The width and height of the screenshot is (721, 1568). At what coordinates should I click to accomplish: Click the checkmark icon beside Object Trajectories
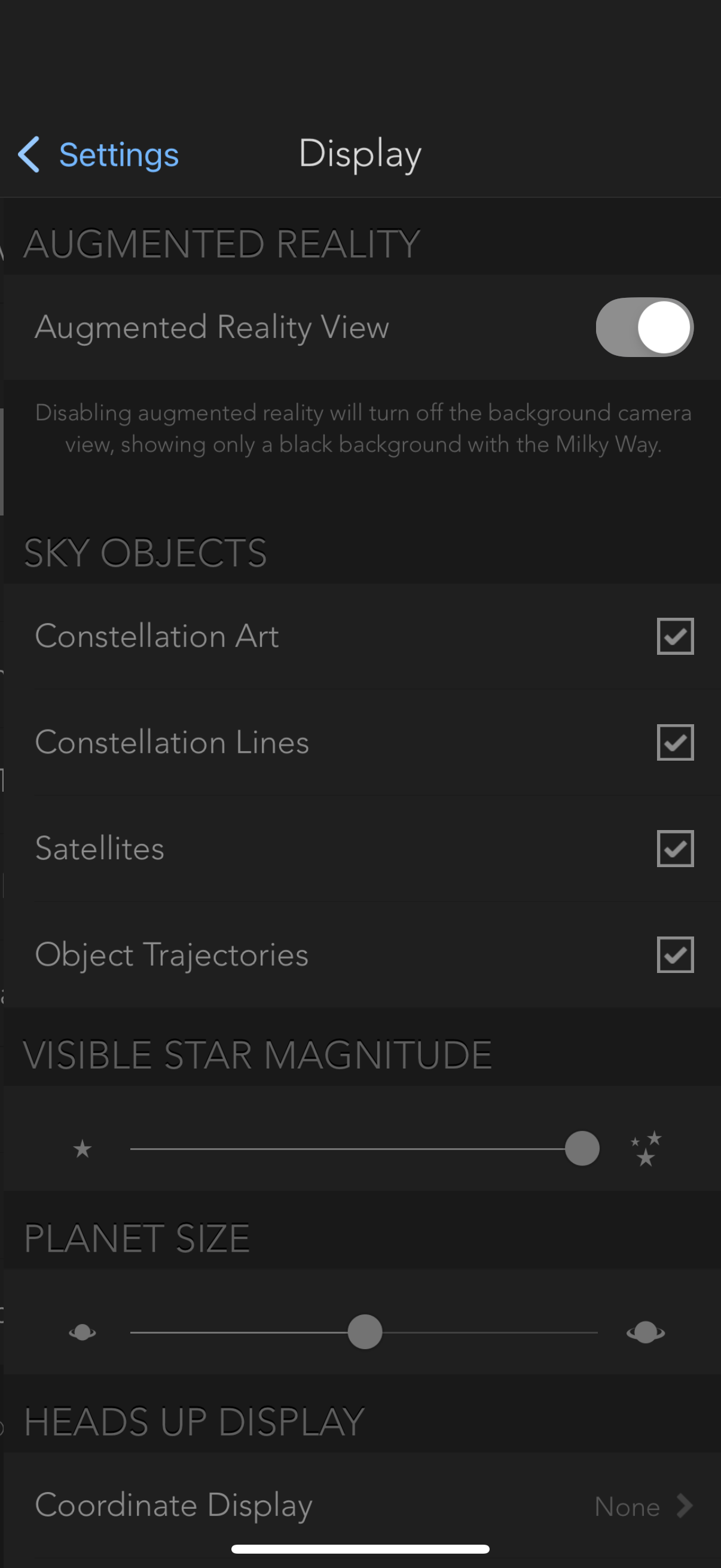point(676,954)
